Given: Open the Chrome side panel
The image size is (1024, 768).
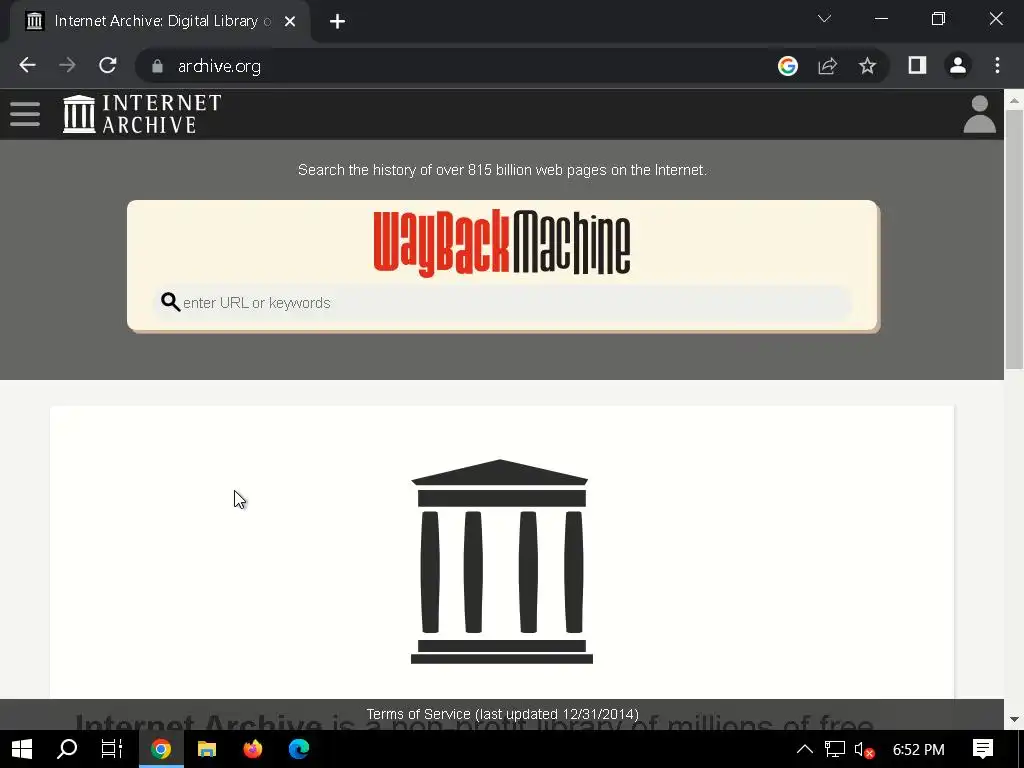Looking at the screenshot, I should tap(918, 65).
